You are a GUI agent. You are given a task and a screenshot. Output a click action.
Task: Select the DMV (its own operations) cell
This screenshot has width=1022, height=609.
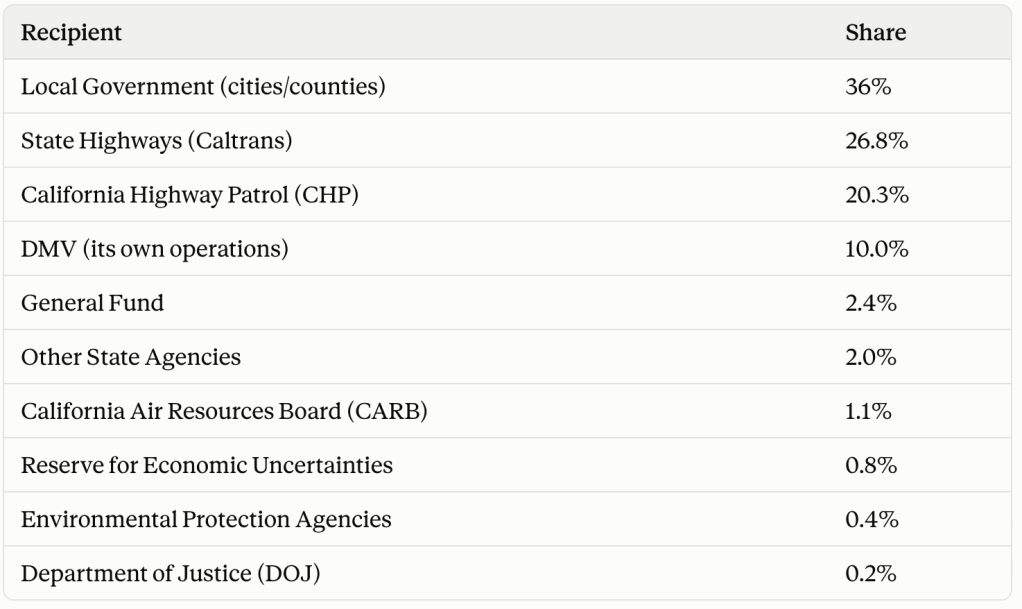click(154, 249)
